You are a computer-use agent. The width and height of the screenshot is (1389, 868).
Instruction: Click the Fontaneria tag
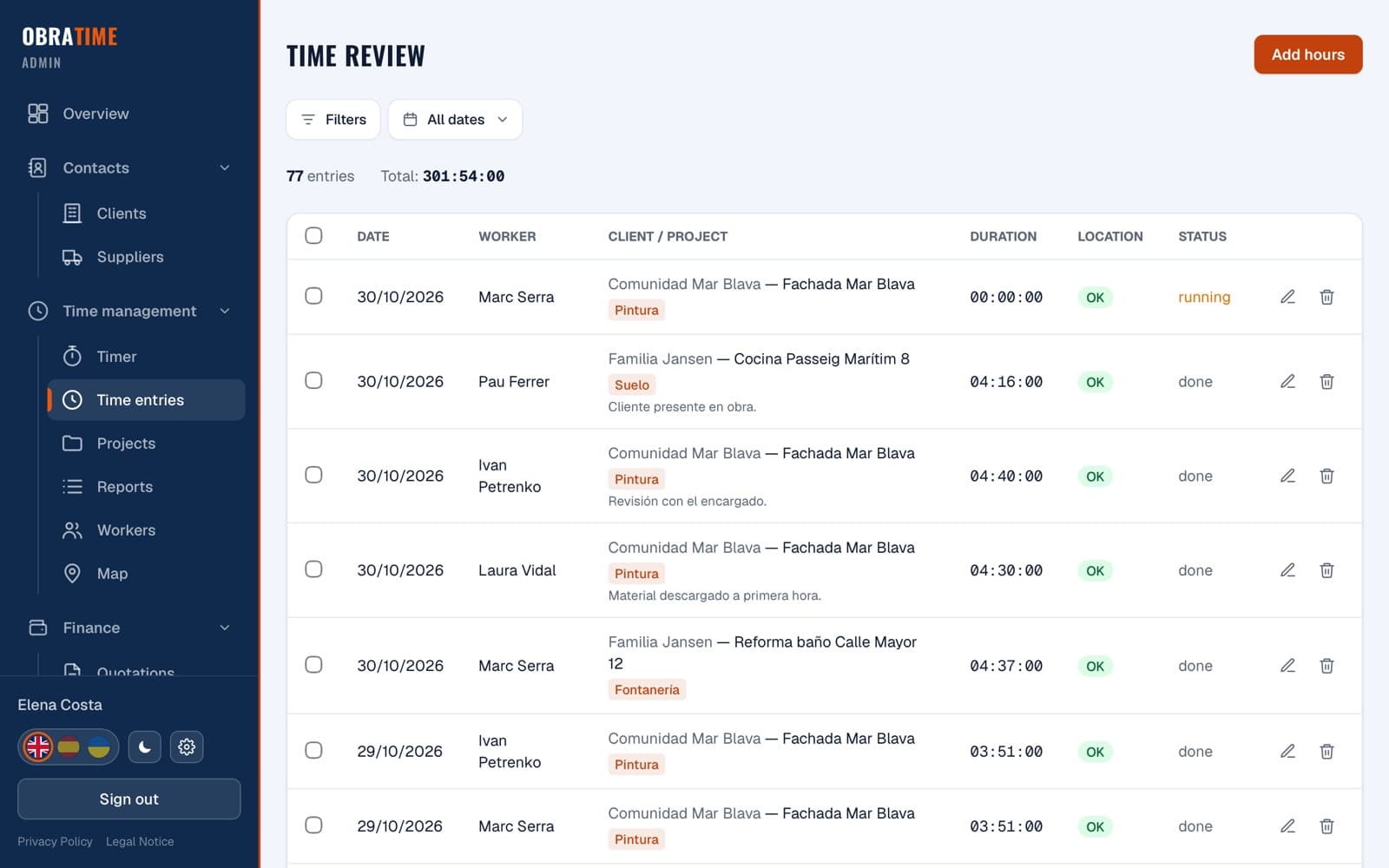coord(647,690)
